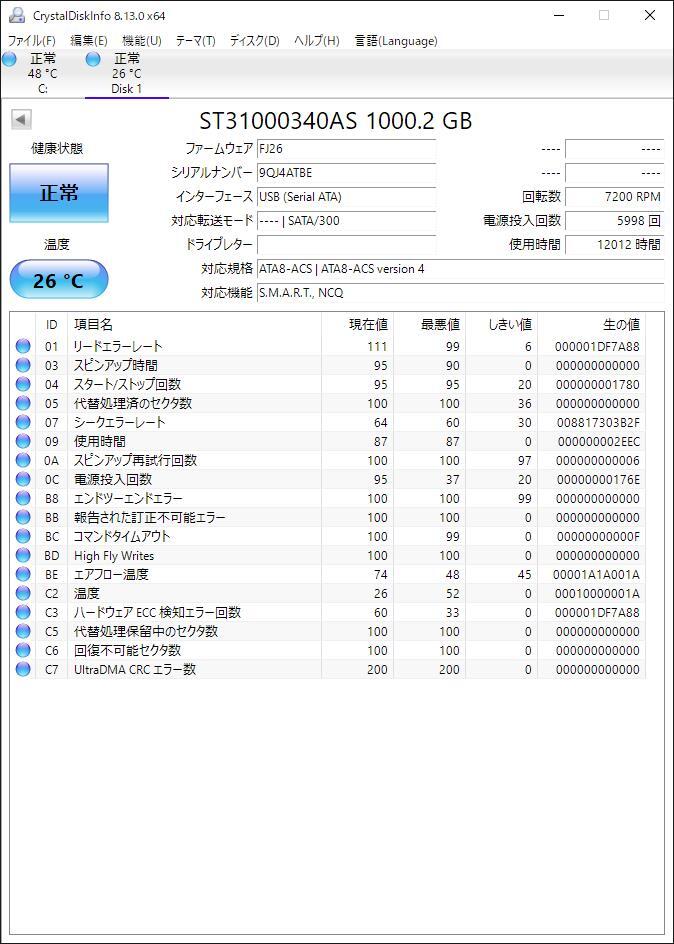Click the status icon for エンドツーエンドエラー row

pyautogui.click(x=23, y=498)
